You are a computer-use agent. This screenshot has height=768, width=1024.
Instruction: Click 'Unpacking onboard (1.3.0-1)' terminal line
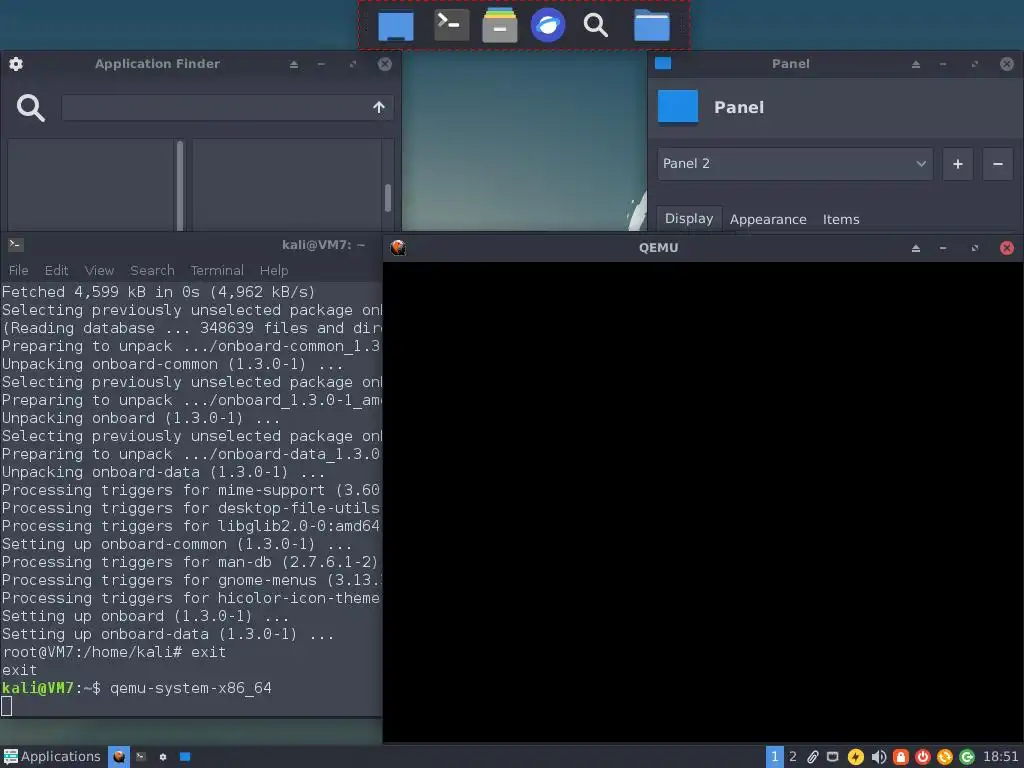(x=141, y=418)
